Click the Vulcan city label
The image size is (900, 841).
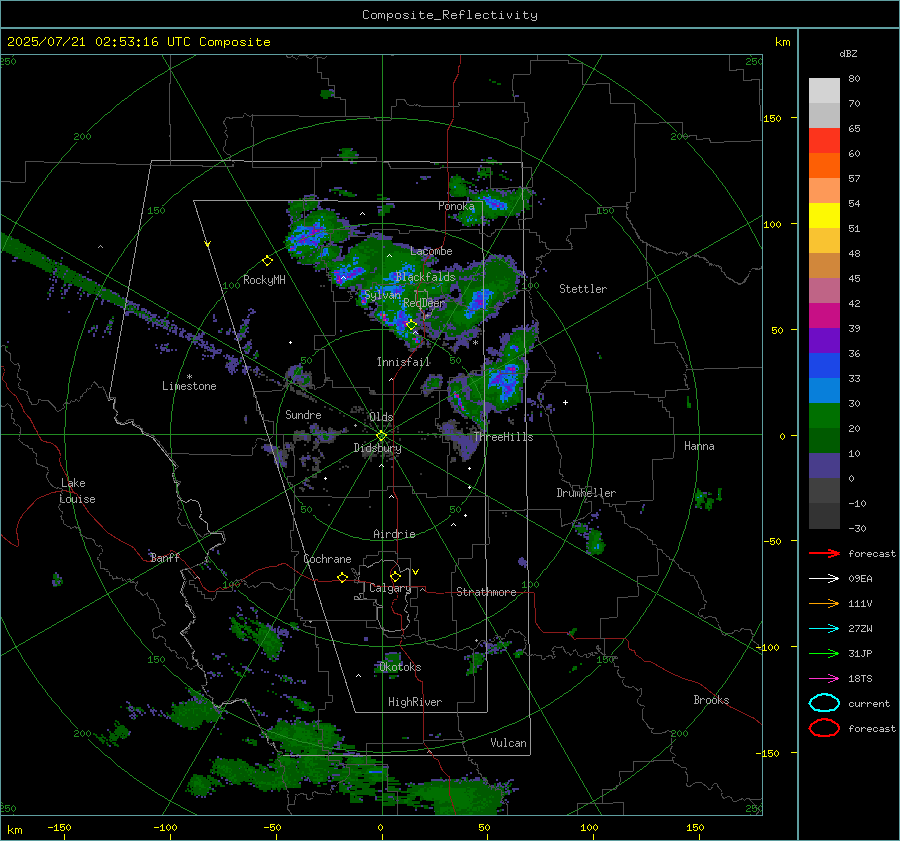[508, 743]
